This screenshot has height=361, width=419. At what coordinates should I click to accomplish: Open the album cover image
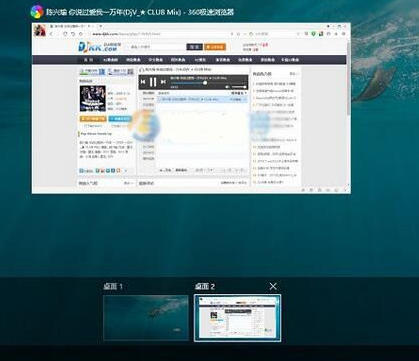point(93,98)
